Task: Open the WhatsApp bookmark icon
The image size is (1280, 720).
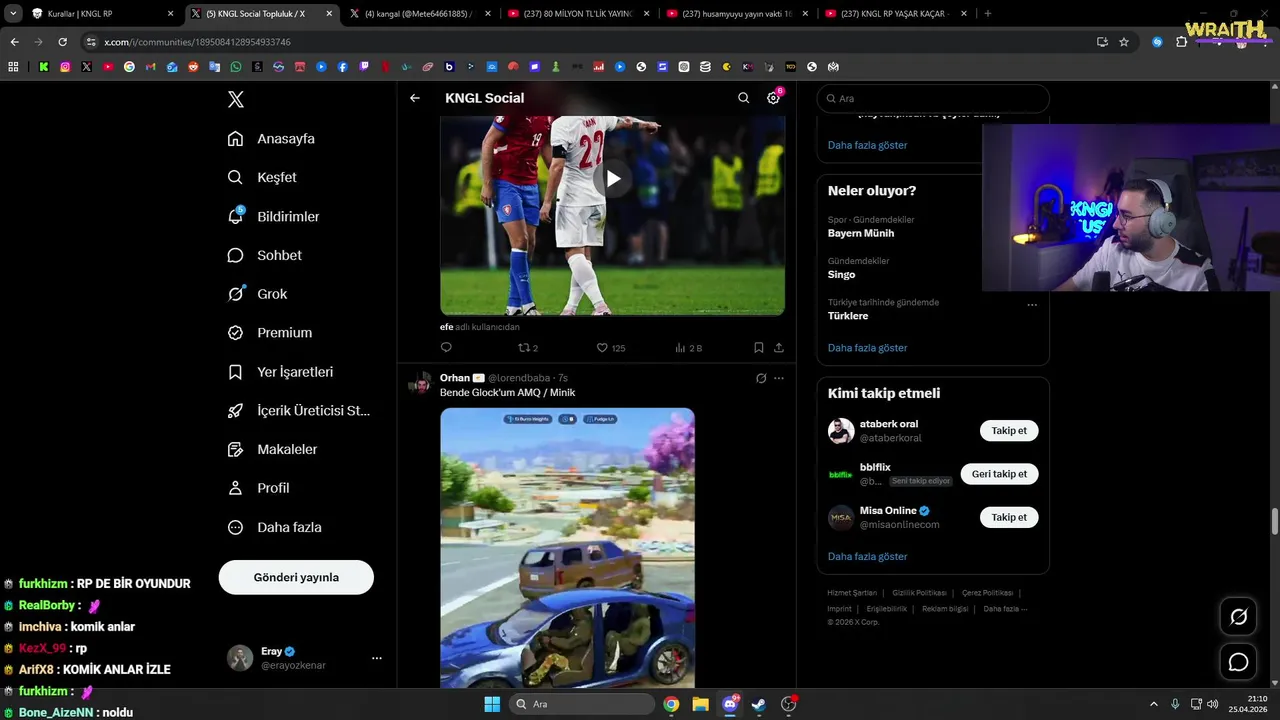Action: point(236,67)
